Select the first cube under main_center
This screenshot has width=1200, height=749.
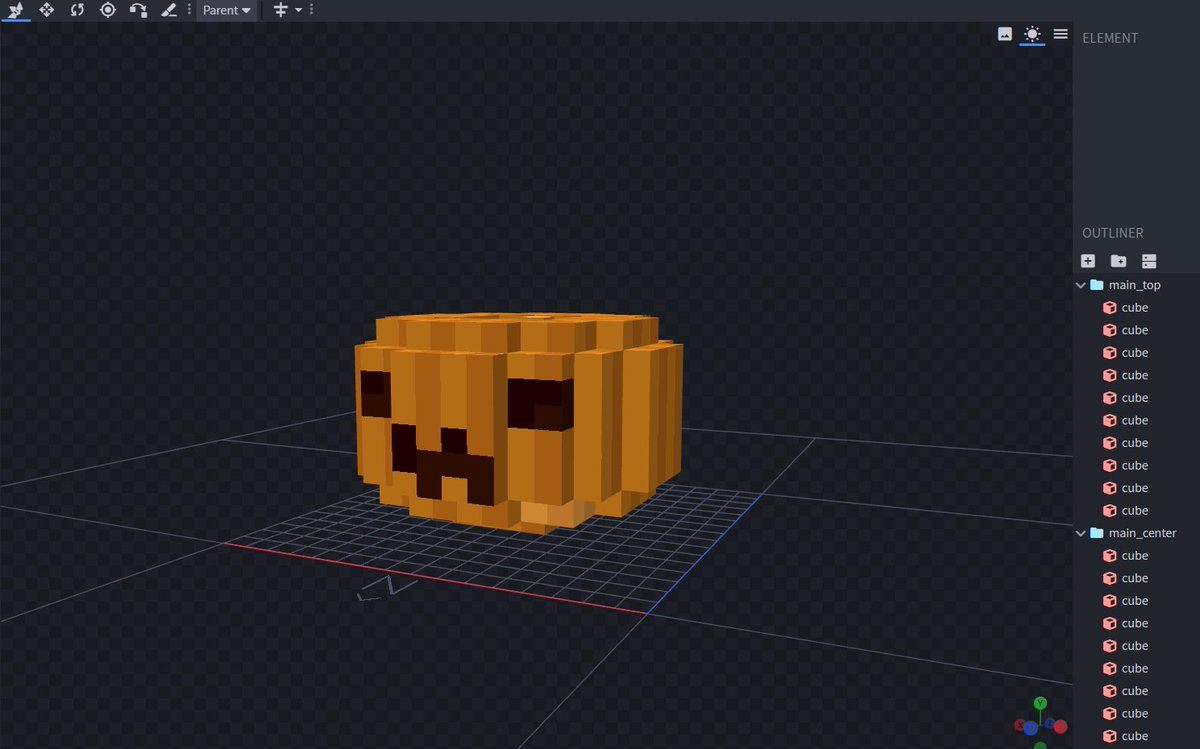pyautogui.click(x=1137, y=556)
